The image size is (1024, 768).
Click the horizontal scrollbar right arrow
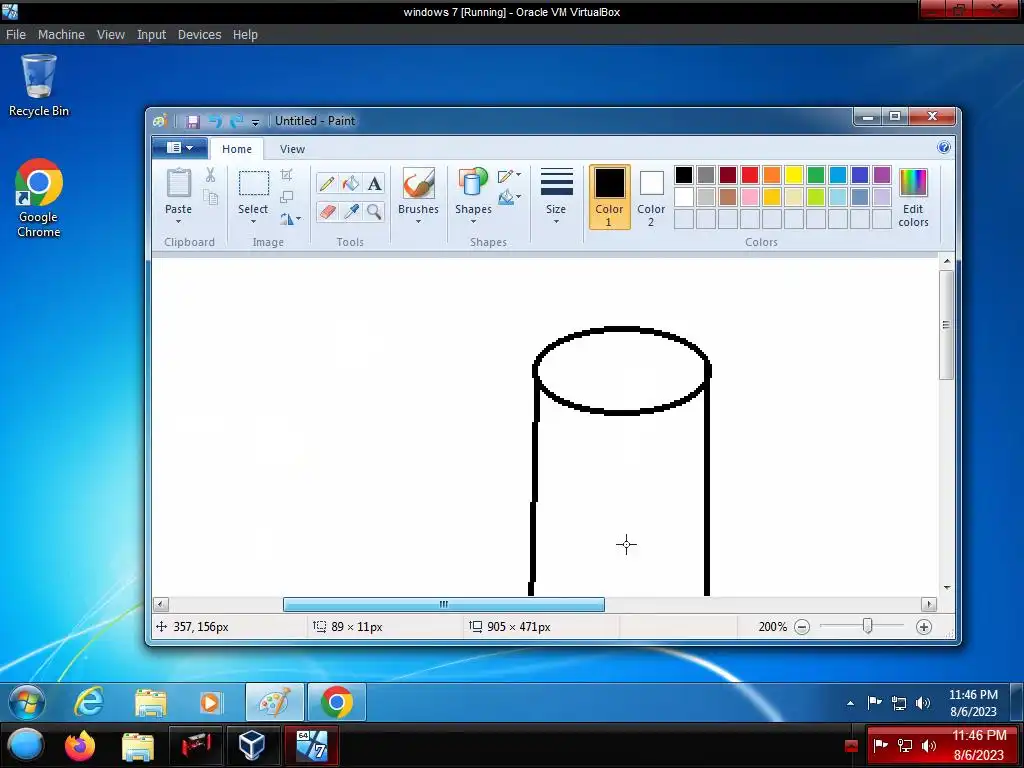click(x=929, y=605)
